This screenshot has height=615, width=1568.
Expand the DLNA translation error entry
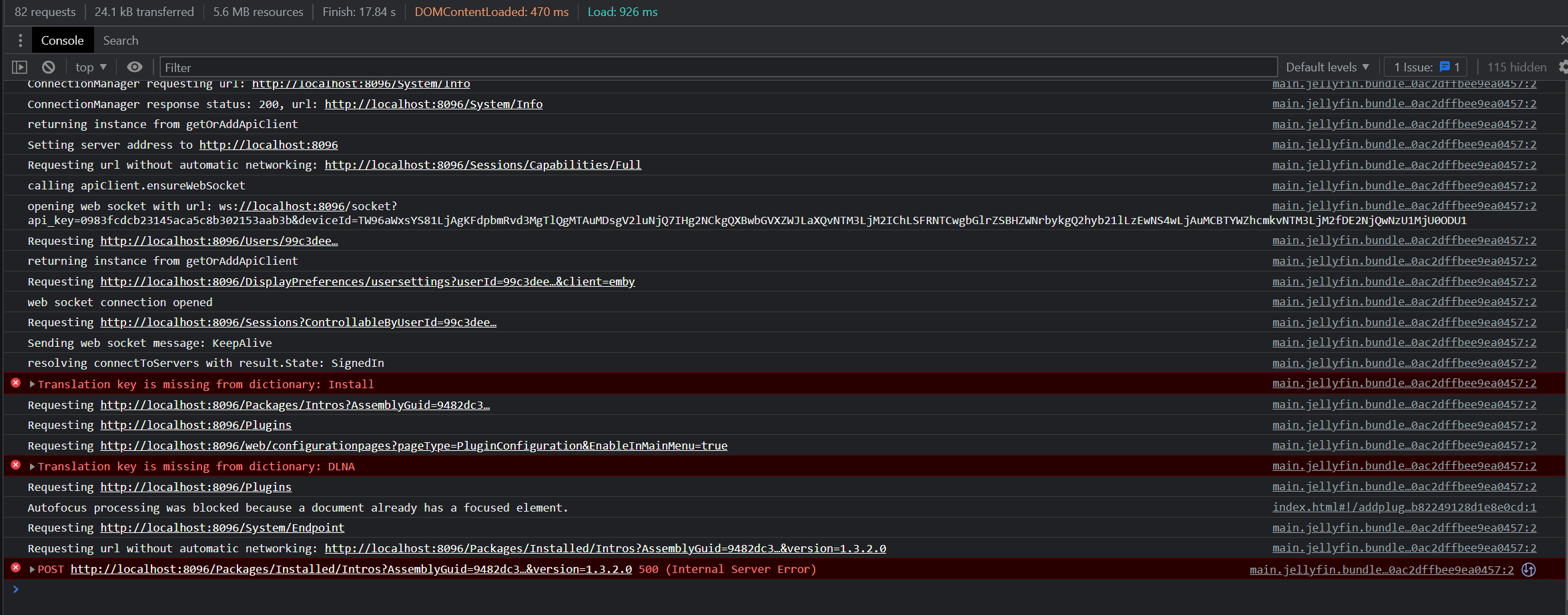click(x=31, y=466)
